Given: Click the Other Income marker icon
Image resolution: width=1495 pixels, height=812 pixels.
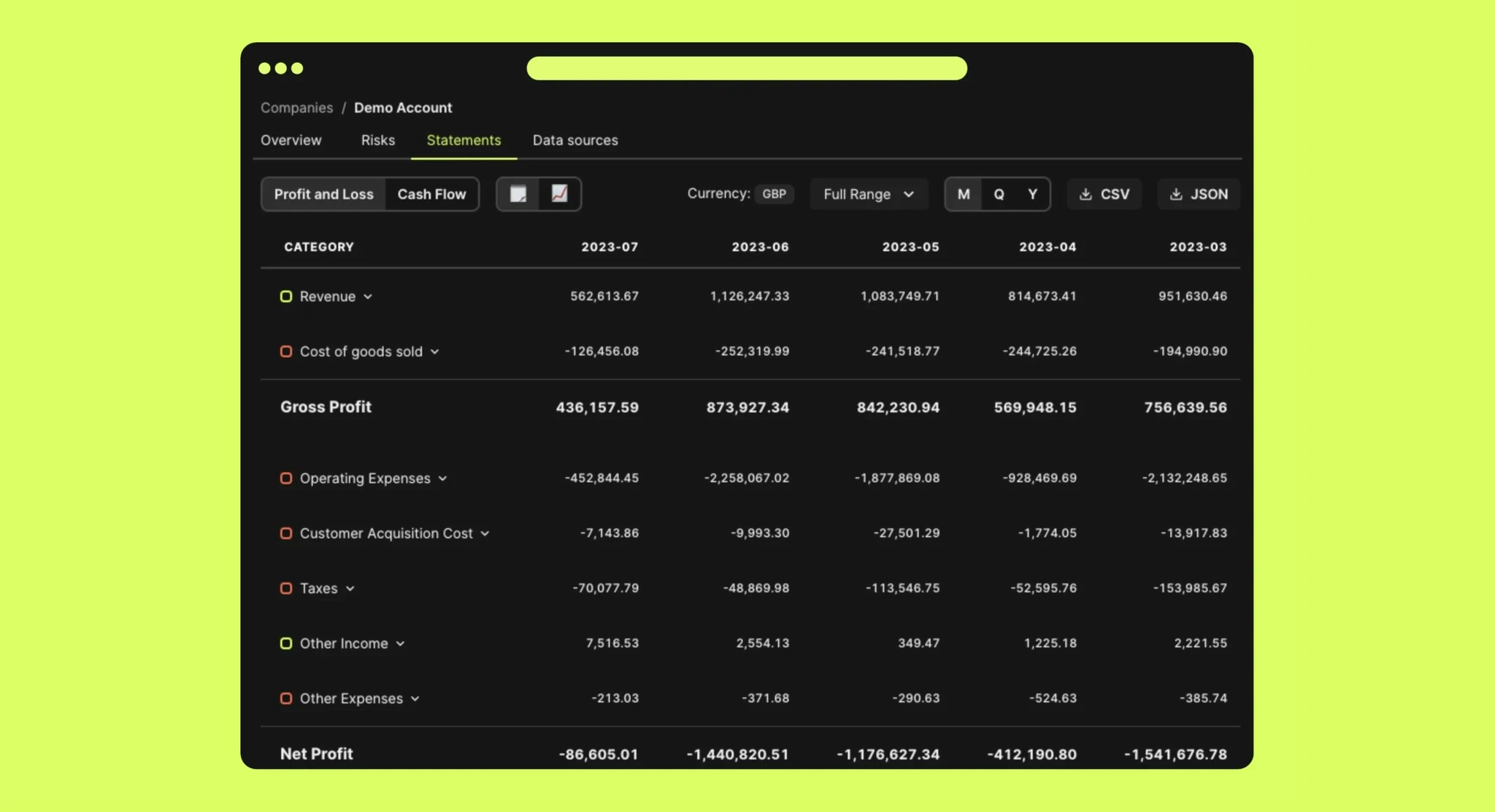Looking at the screenshot, I should point(286,643).
